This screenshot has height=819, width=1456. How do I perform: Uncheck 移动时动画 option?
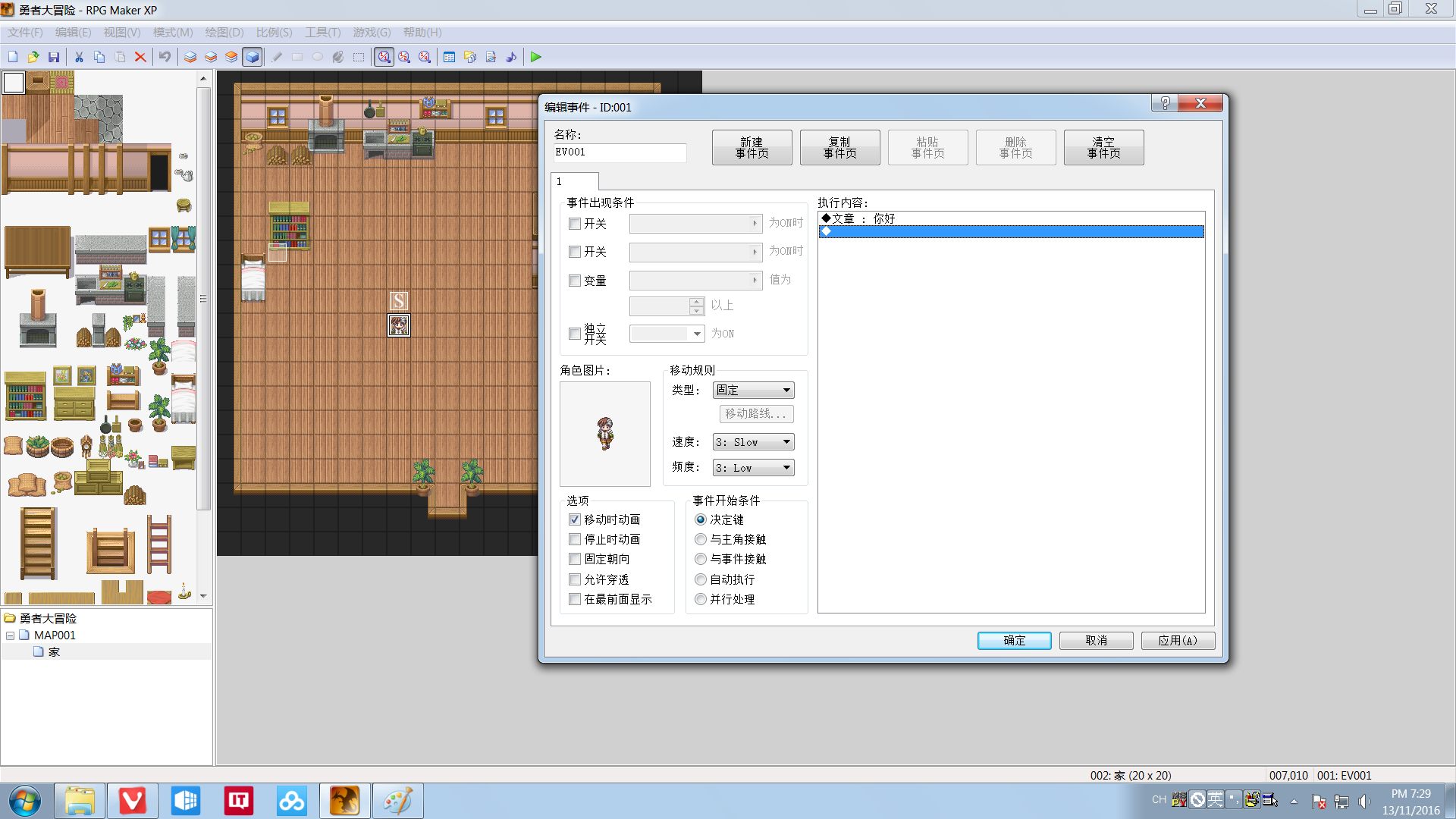click(575, 519)
